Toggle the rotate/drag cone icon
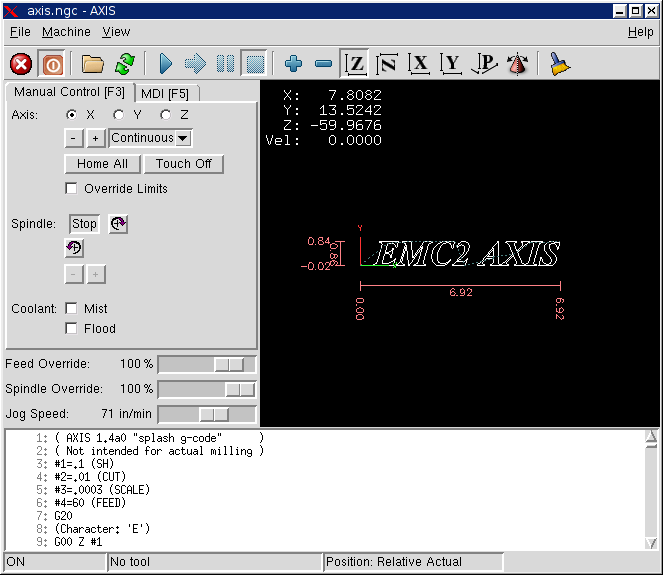The height and width of the screenshot is (575, 663). pyautogui.click(x=517, y=64)
